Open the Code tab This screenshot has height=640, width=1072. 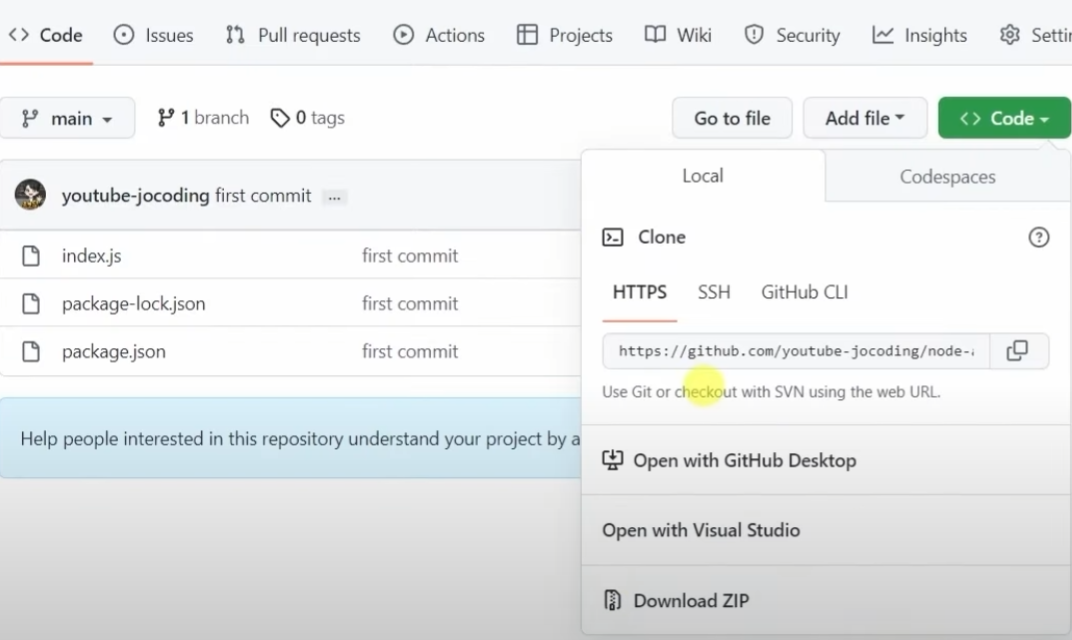tap(46, 35)
